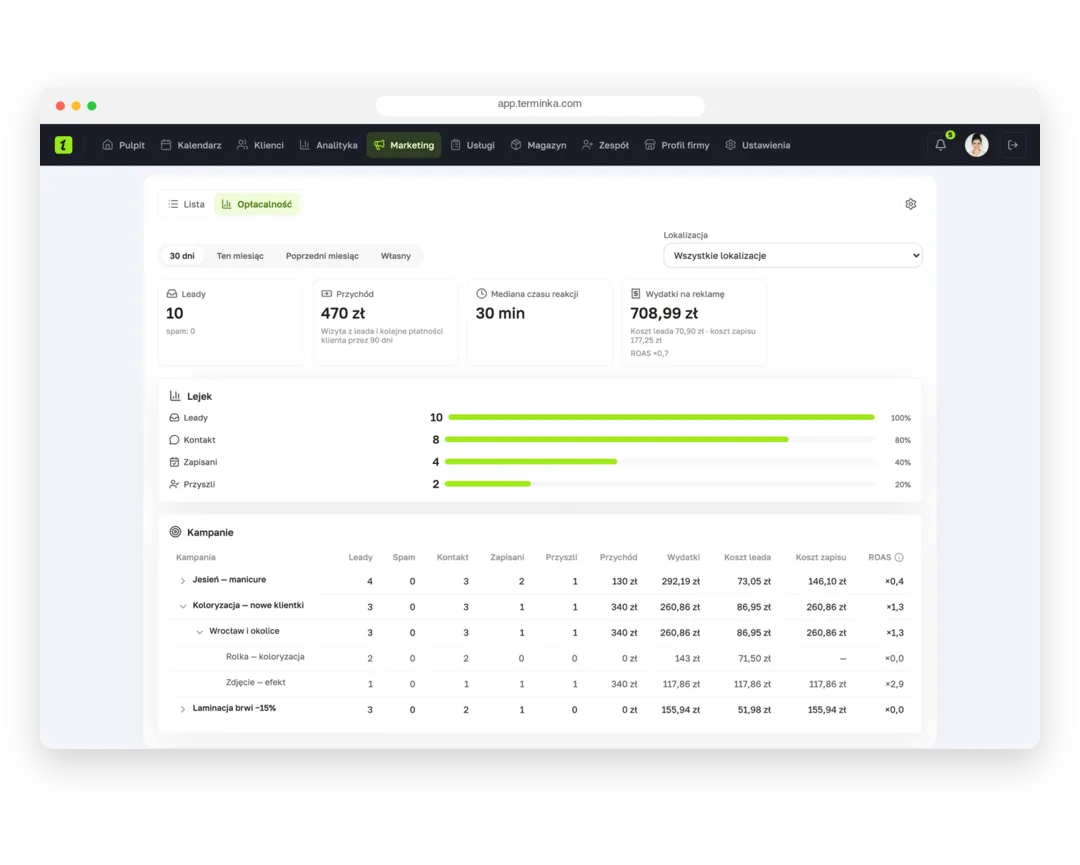Viewport: 1080px width, 865px height.
Task: Open notifications bell icon
Action: click(940, 145)
